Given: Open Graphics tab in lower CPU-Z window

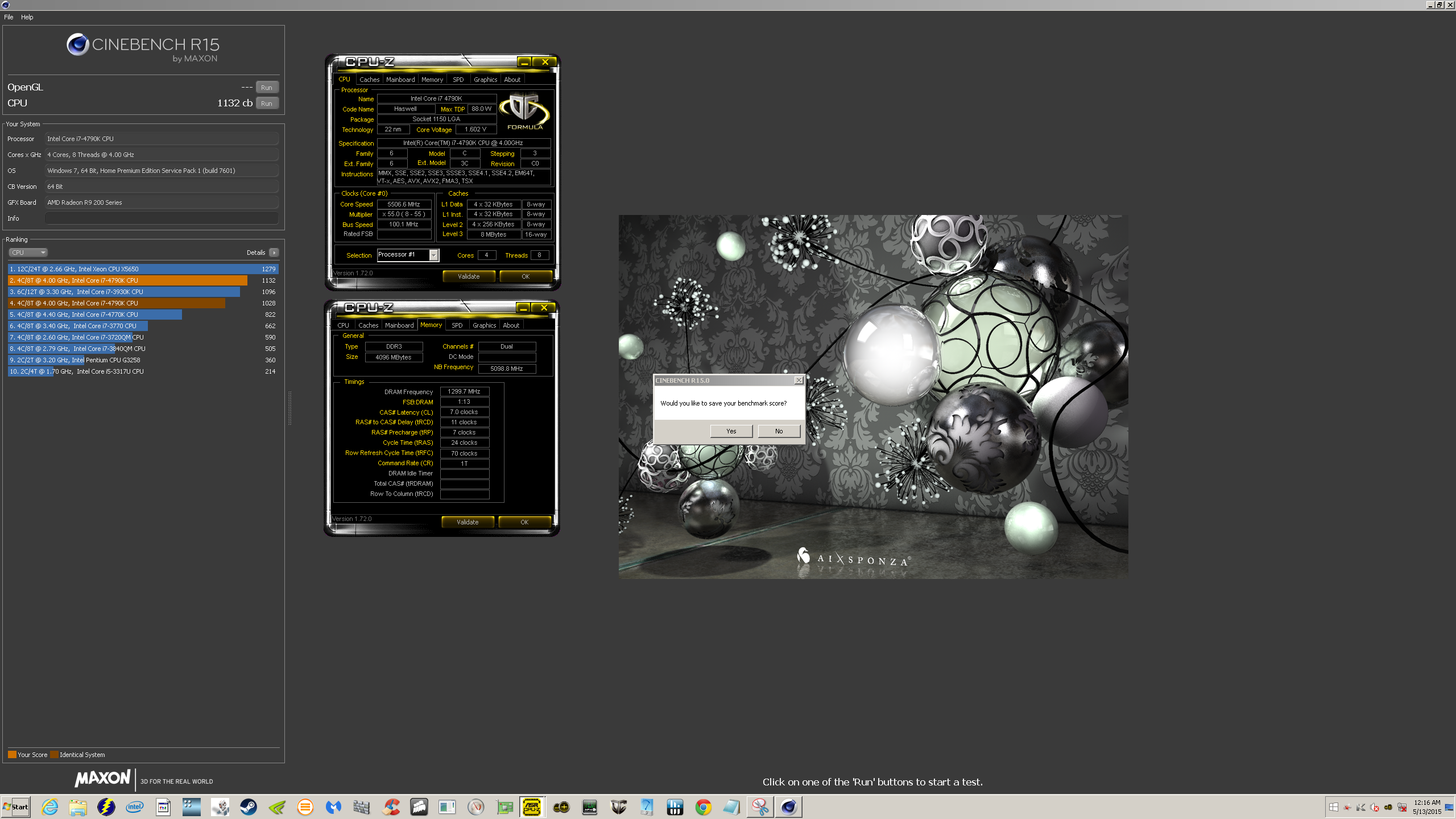Looking at the screenshot, I should click(485, 325).
